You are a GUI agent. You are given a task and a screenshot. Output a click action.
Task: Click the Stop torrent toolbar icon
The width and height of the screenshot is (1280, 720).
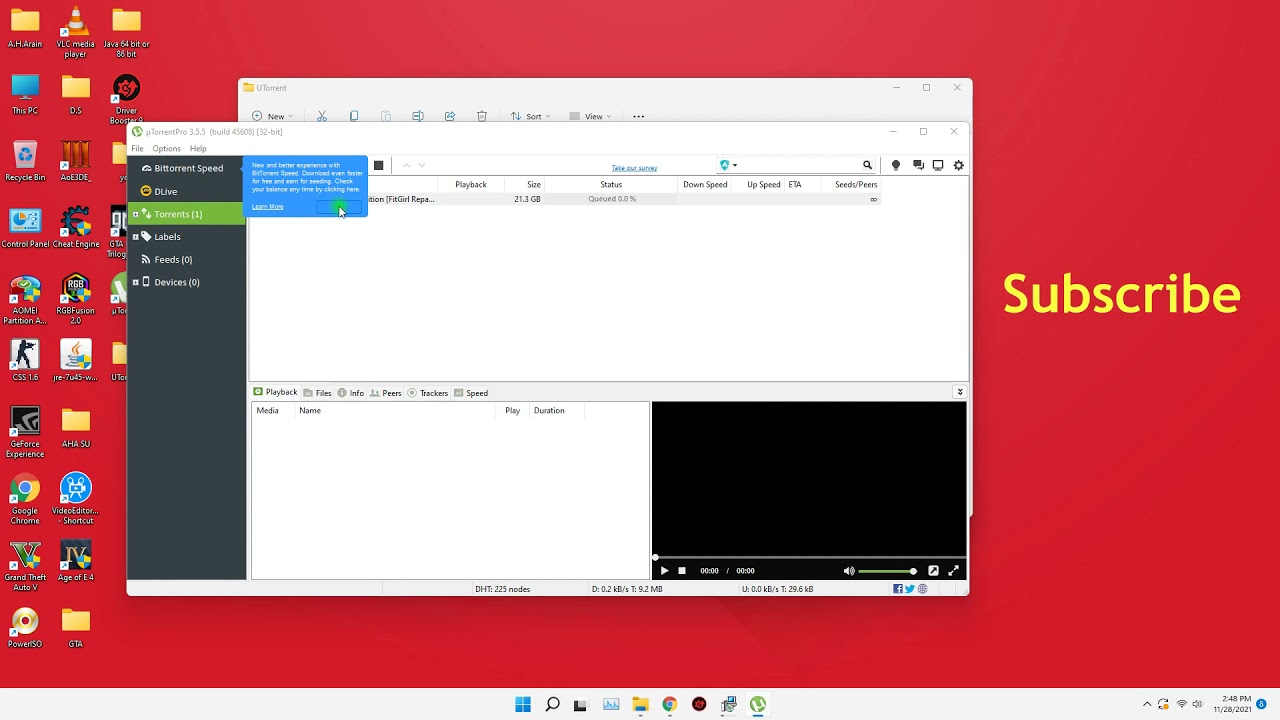click(x=378, y=165)
